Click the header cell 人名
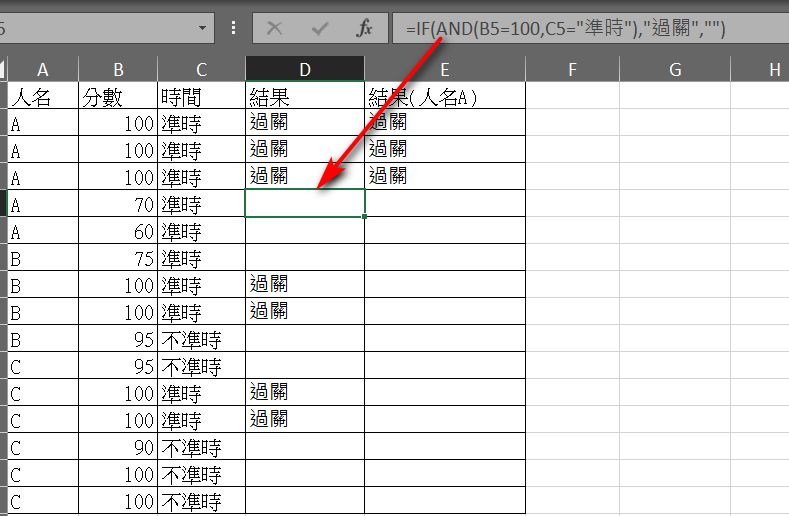Image resolution: width=789 pixels, height=516 pixels. coord(43,96)
